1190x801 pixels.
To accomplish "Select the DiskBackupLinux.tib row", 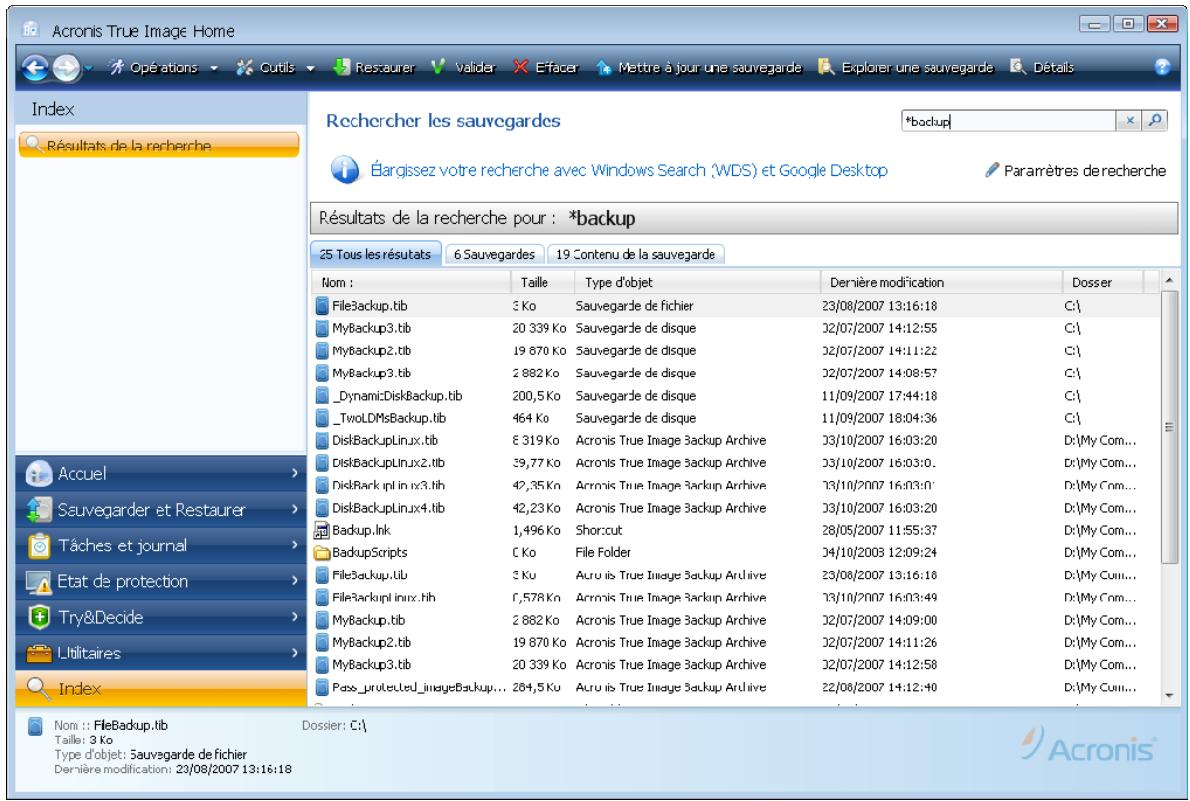I will 735,440.
